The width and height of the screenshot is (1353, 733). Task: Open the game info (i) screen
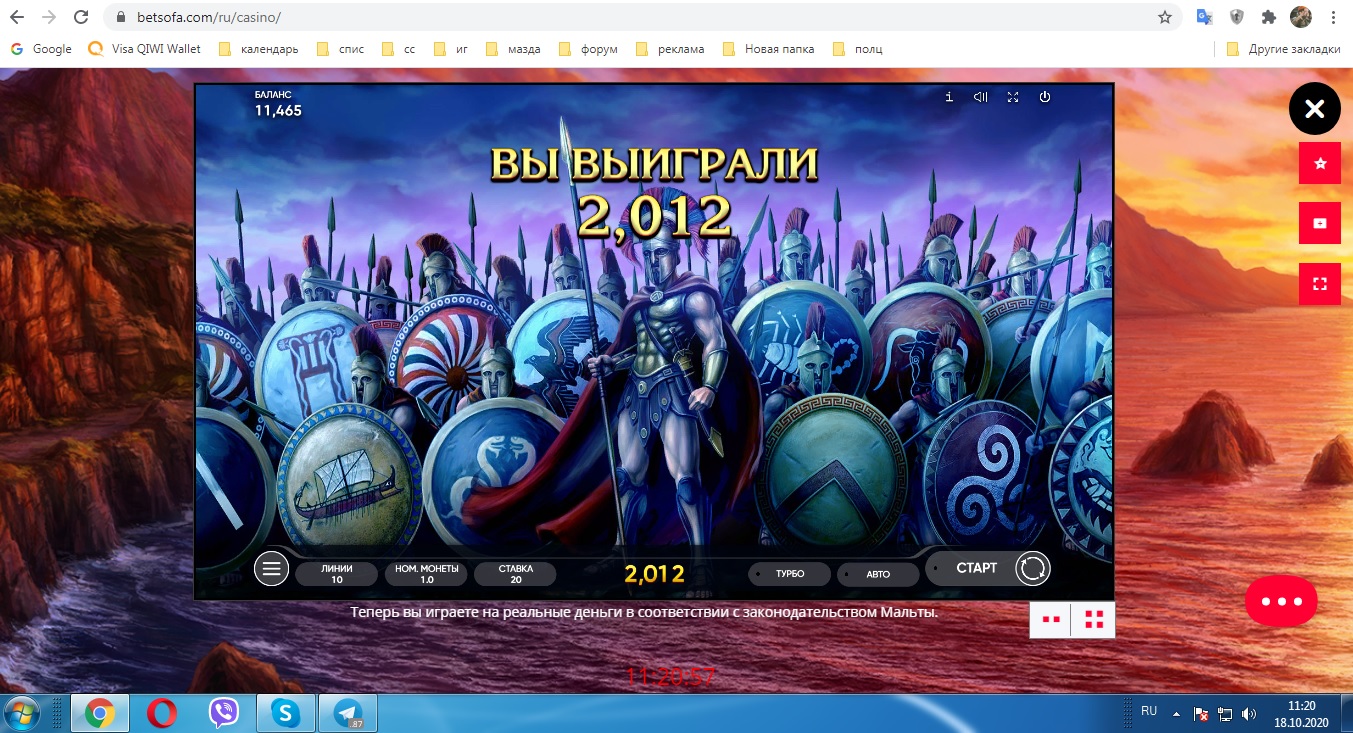coord(949,97)
